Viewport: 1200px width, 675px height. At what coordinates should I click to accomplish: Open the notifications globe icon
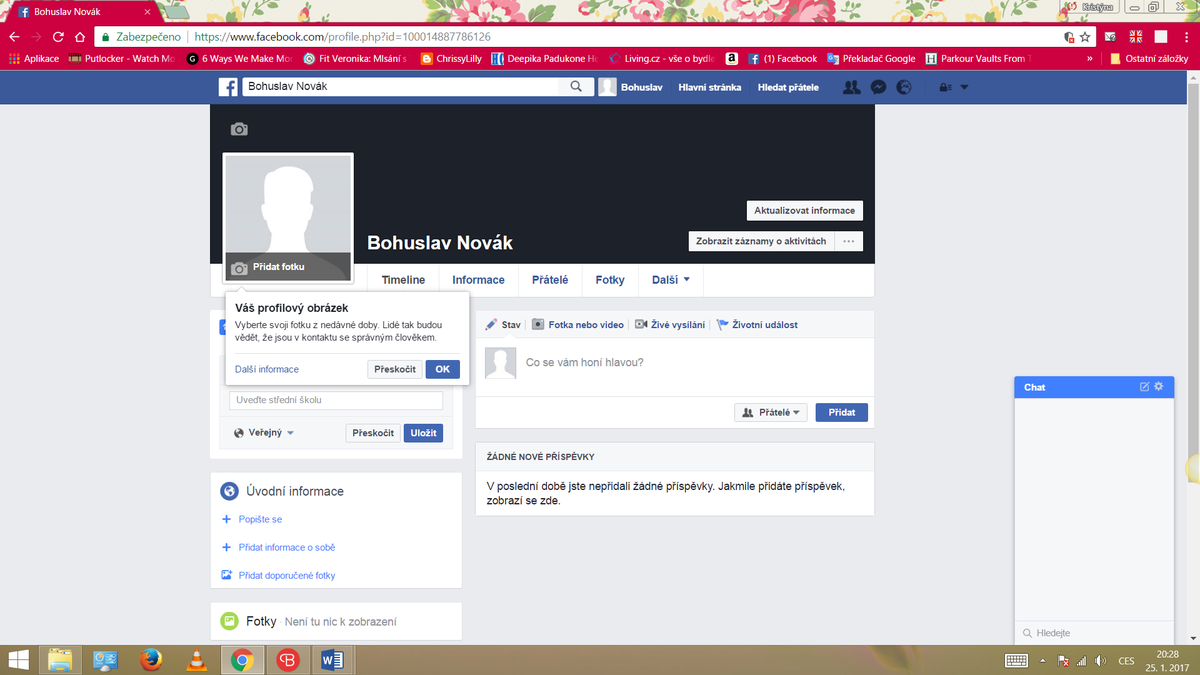904,87
